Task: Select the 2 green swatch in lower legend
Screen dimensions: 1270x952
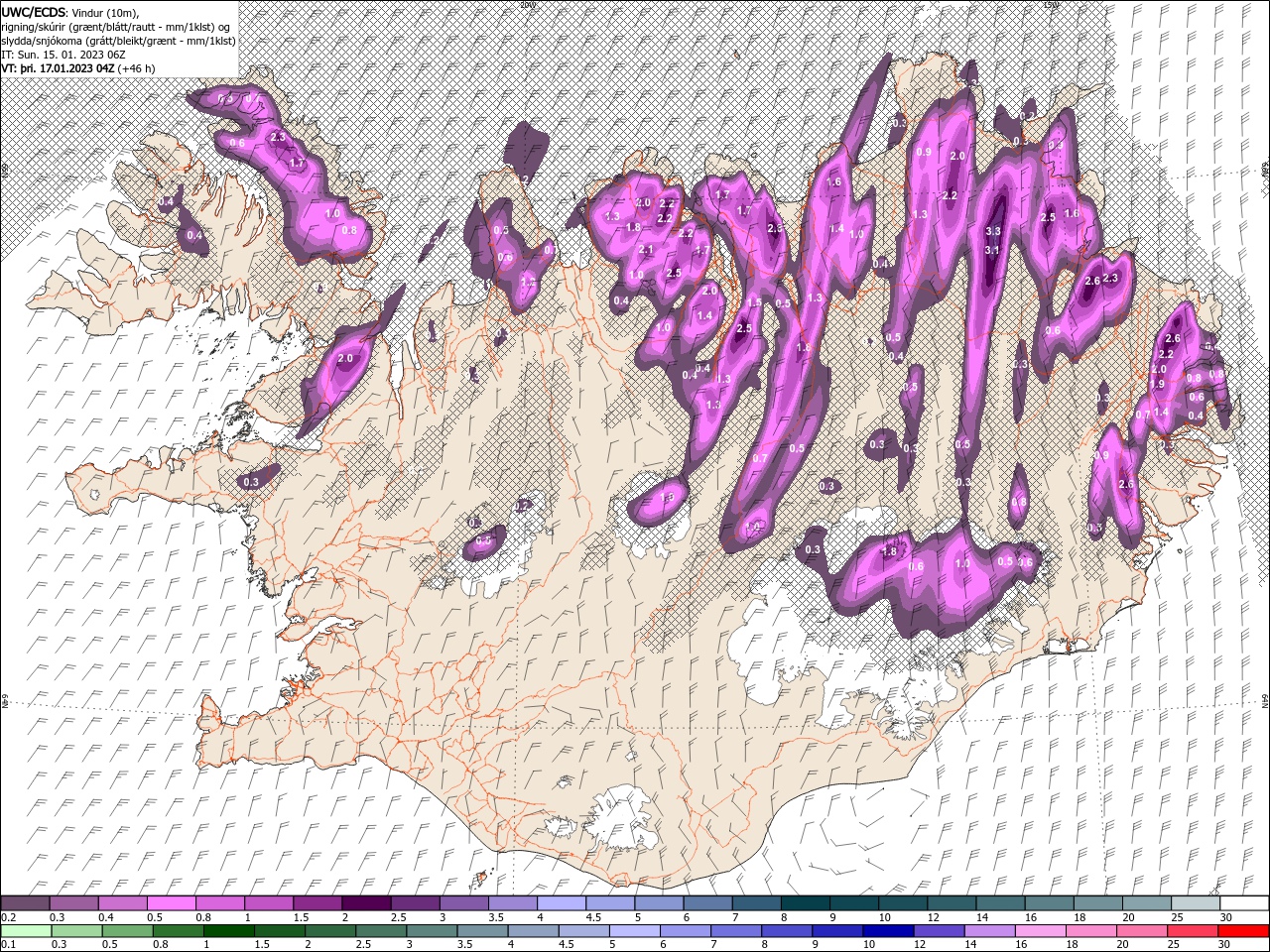Action: click(x=331, y=931)
